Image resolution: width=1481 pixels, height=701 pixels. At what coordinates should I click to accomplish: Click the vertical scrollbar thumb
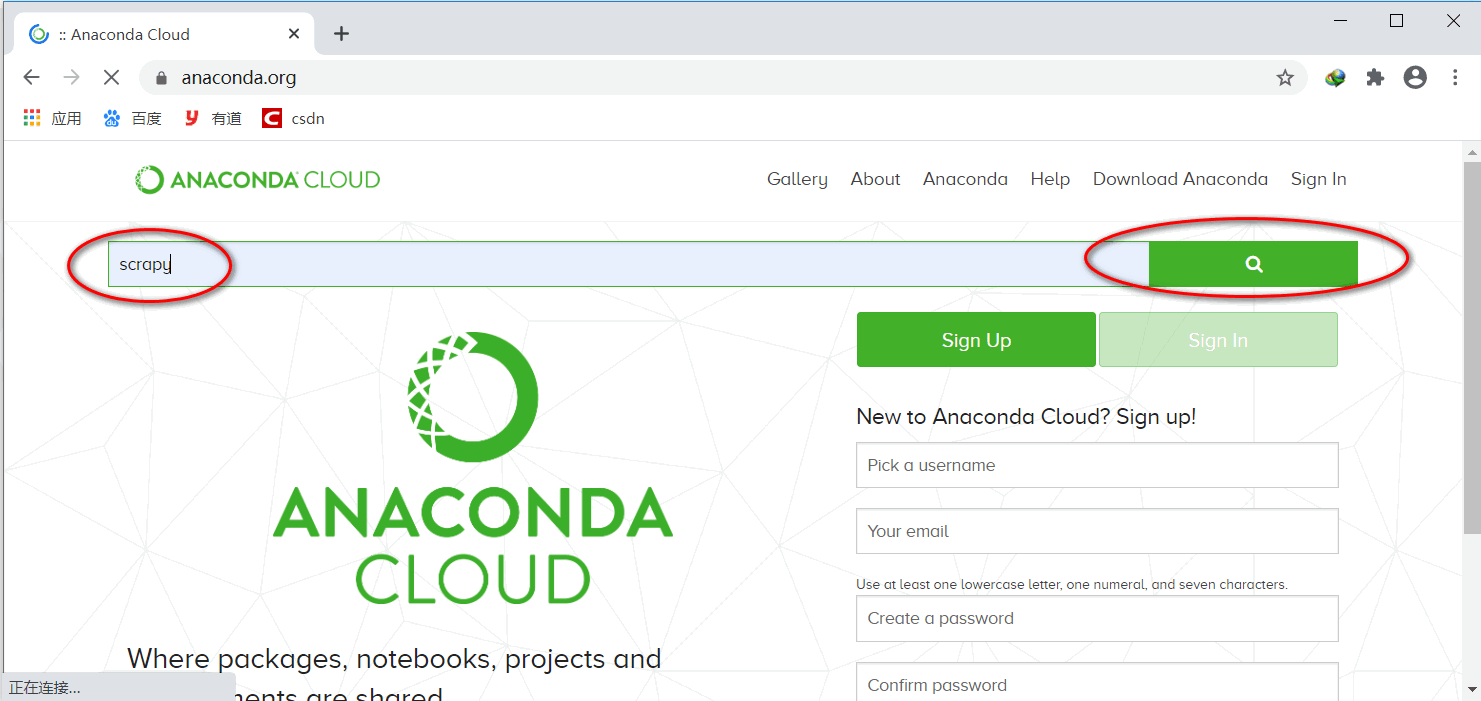[x=1472, y=350]
